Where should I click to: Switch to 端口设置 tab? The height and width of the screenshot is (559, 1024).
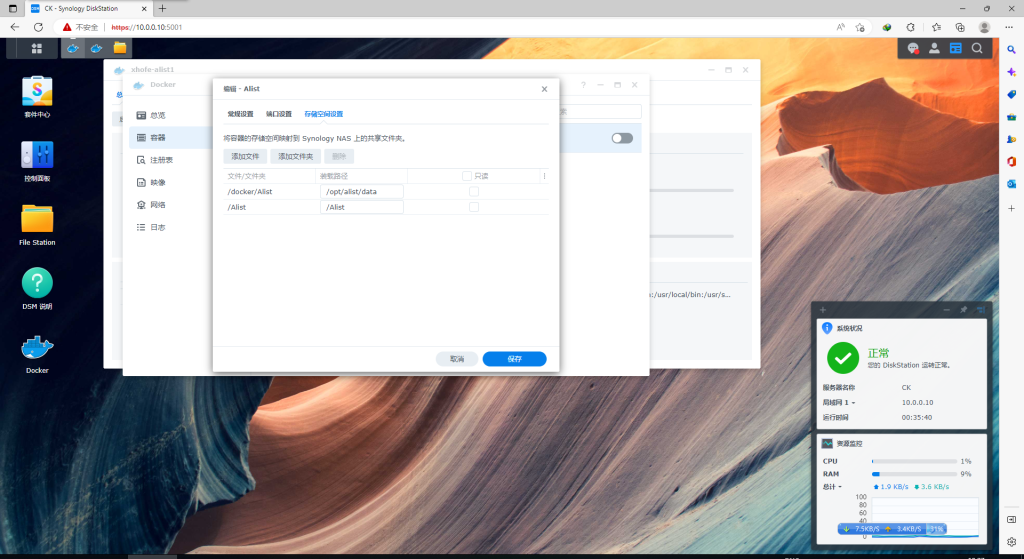[x=279, y=114]
